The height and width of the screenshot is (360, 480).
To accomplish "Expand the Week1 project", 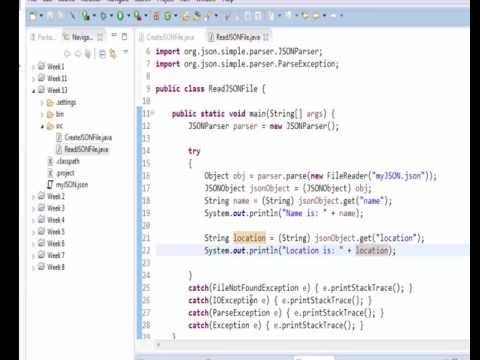I will click(x=33, y=67).
